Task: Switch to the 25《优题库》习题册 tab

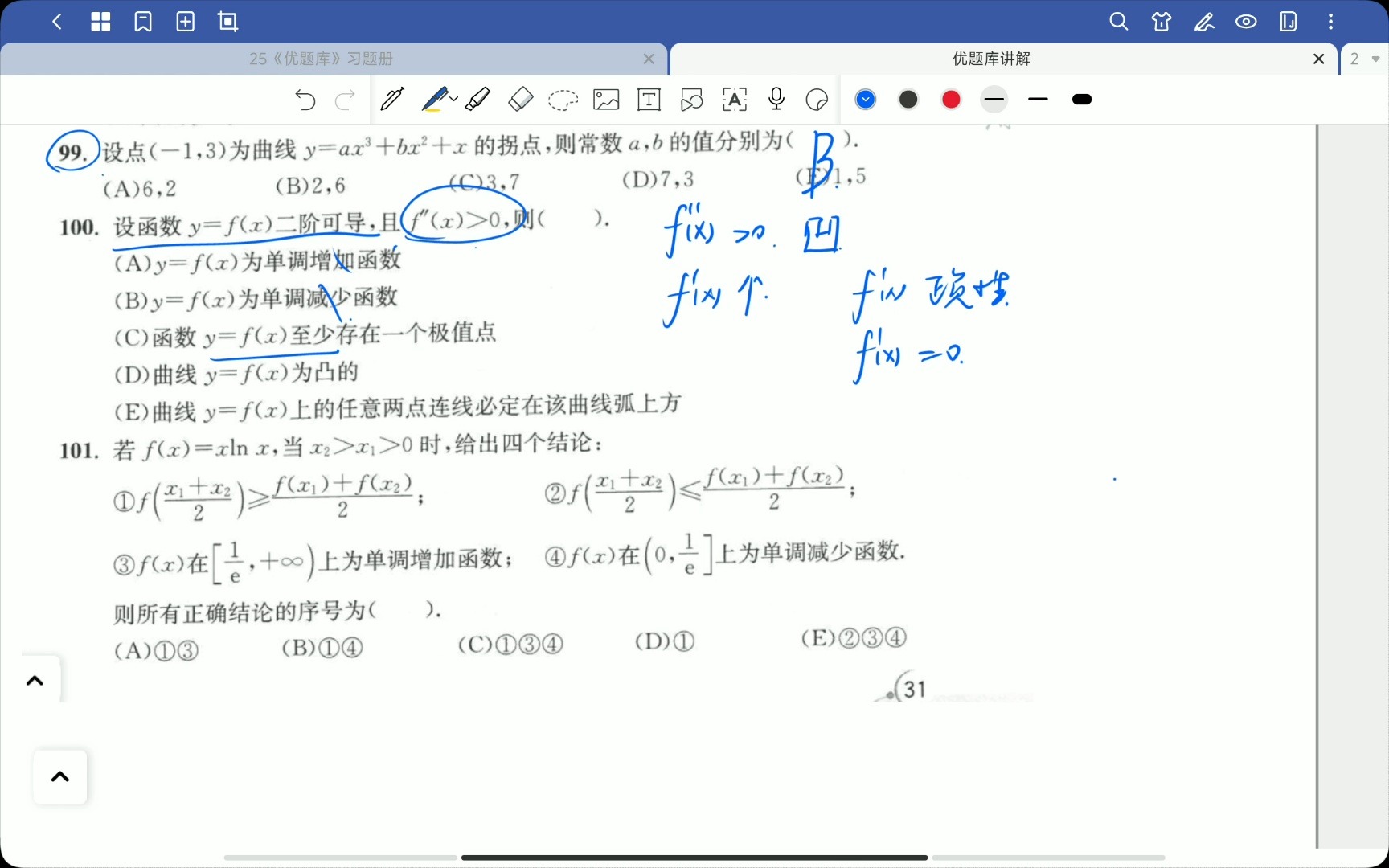Action: point(322,59)
